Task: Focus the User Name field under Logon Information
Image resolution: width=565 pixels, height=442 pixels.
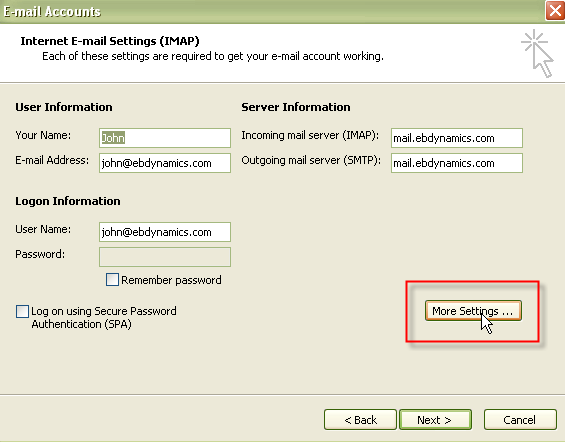Action: 165,232
